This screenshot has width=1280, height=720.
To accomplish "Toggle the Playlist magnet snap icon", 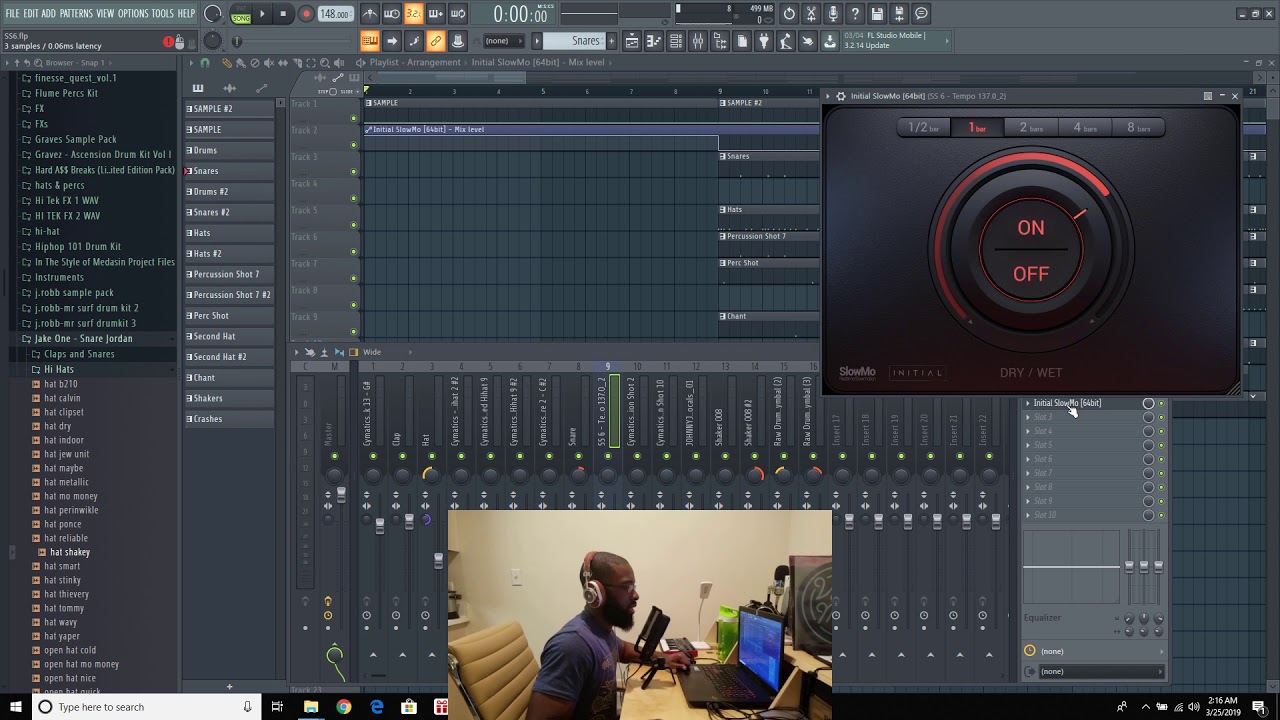I will (204, 63).
